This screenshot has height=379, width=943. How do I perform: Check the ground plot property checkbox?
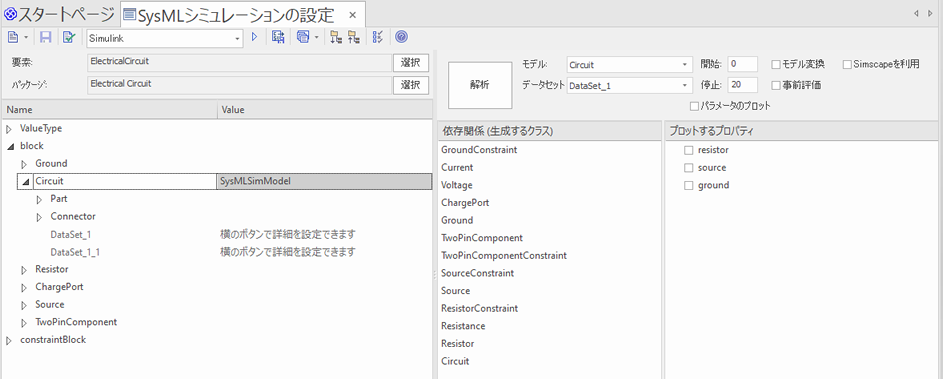689,185
